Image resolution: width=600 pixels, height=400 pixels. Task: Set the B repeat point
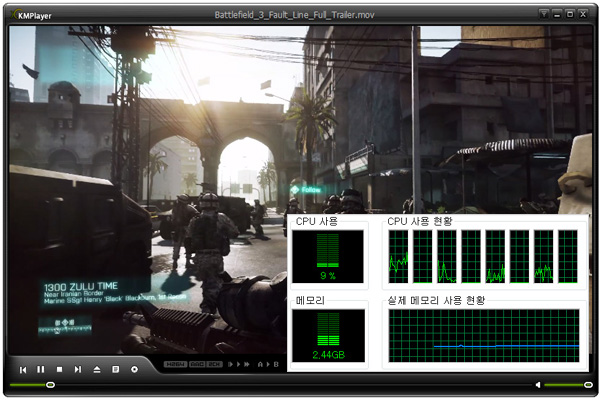276,364
